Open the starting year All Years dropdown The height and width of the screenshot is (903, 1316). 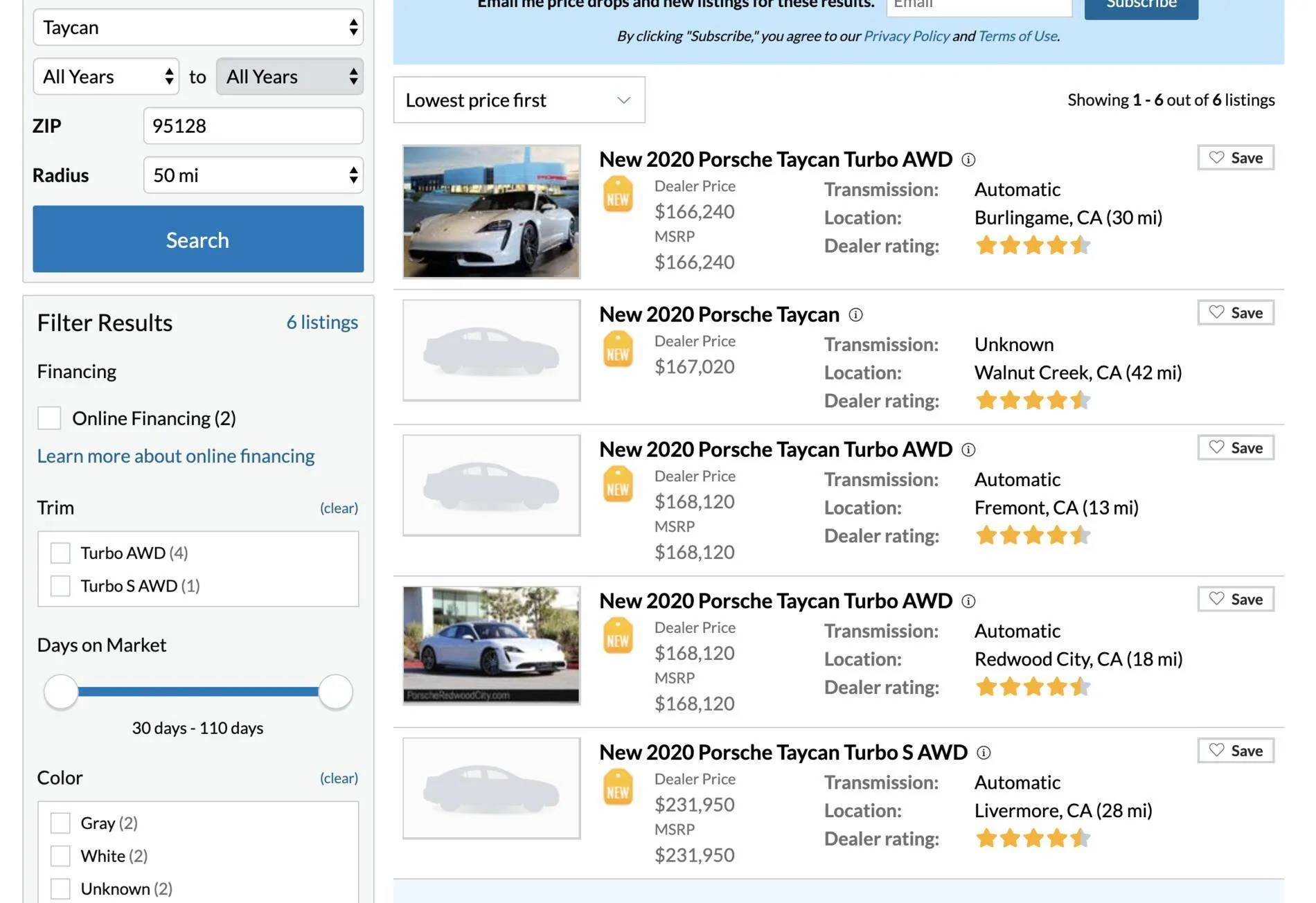(x=106, y=77)
